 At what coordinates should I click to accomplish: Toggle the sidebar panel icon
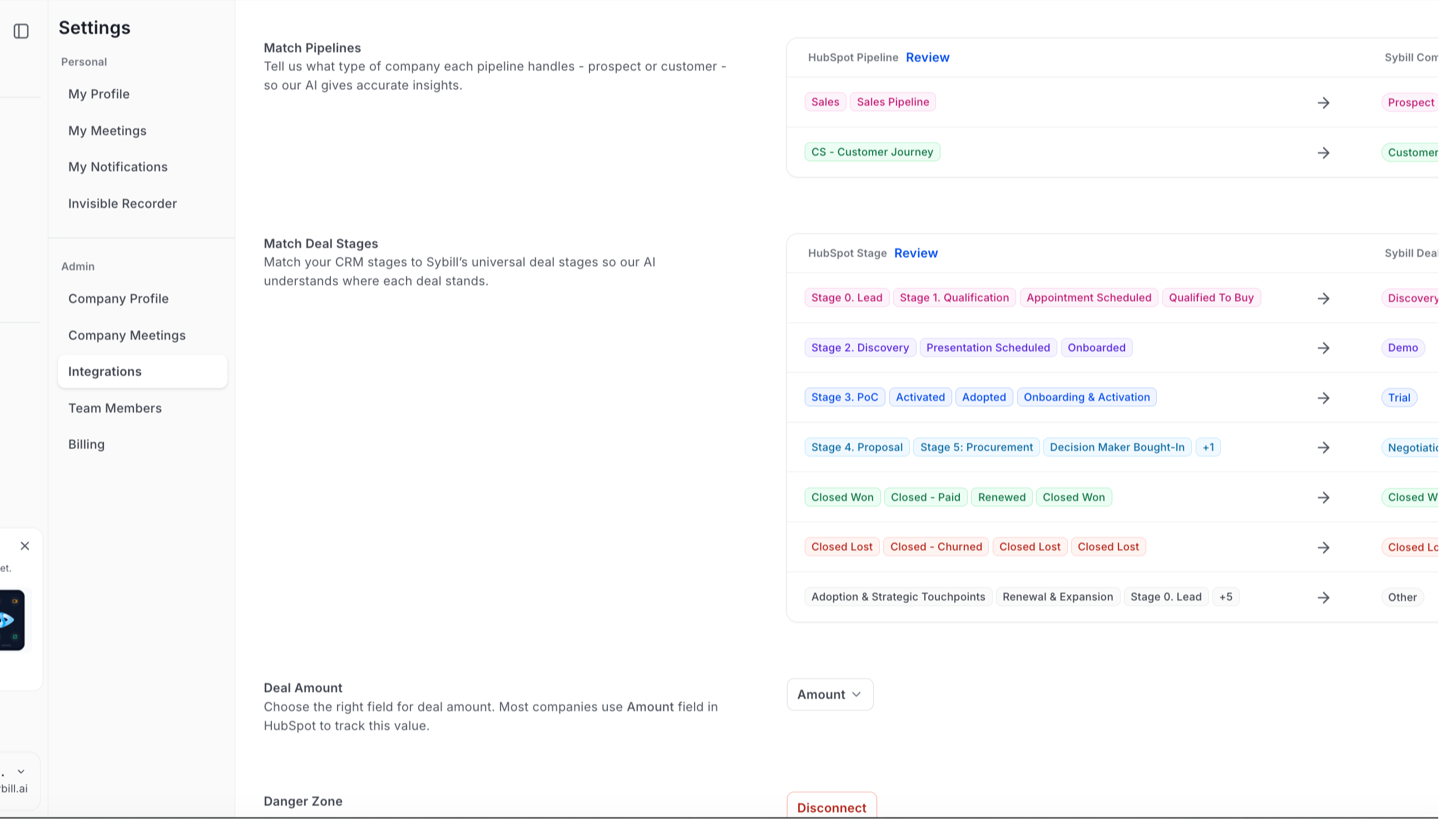point(21,31)
